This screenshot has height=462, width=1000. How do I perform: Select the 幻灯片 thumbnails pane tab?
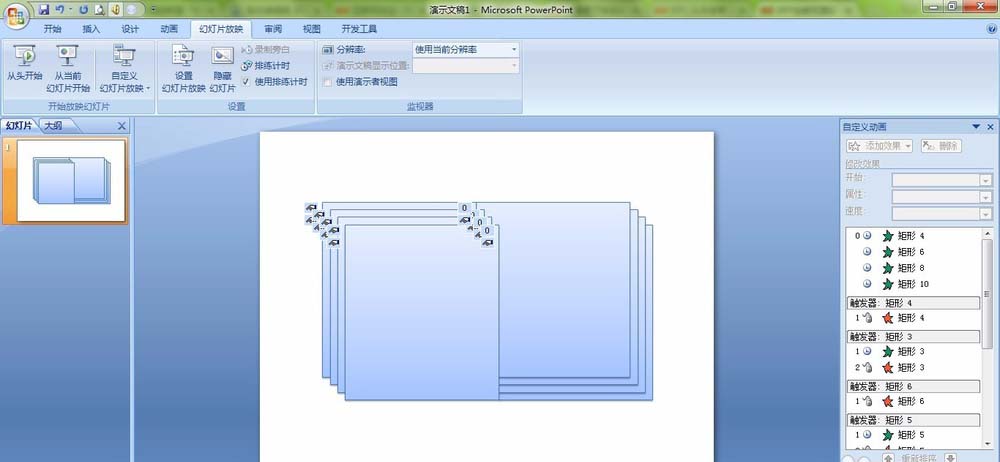tap(19, 126)
